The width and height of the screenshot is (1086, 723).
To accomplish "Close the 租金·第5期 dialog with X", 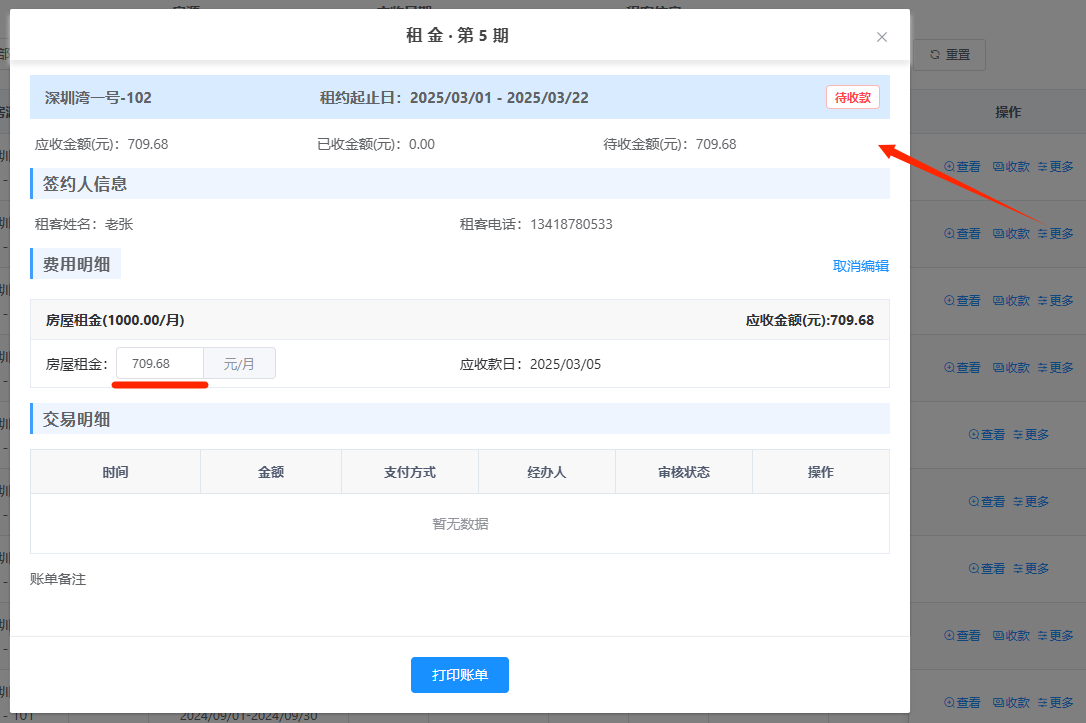I will 881,37.
